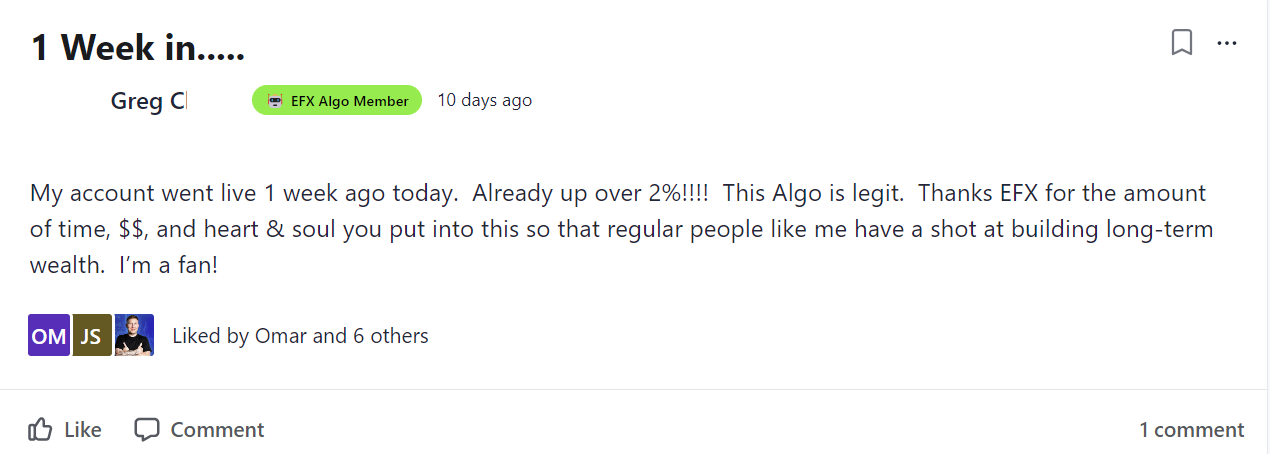Click "6 others" in the liked-by line
The image size is (1270, 454).
390,336
